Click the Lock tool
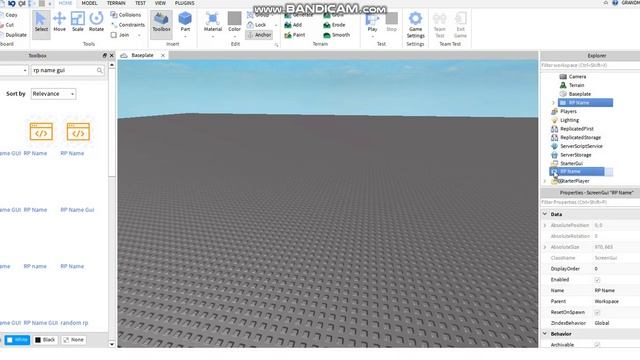Screen dimensions: 640x360 (256, 25)
